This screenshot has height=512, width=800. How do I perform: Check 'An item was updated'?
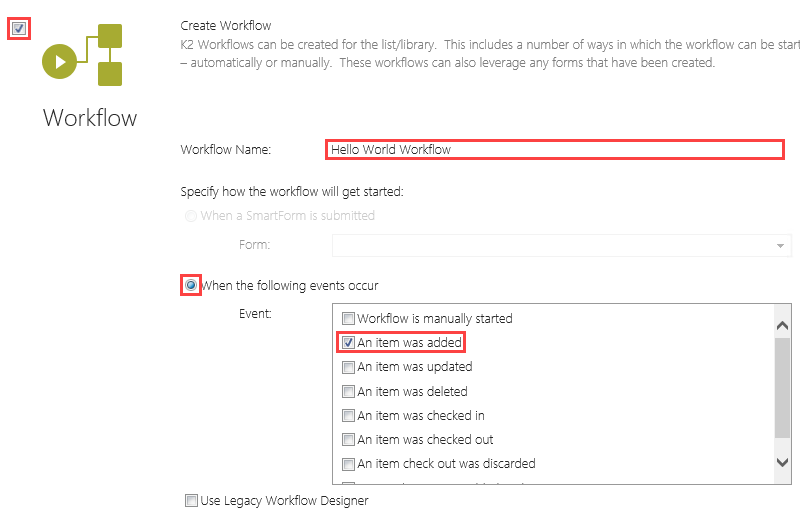click(349, 367)
